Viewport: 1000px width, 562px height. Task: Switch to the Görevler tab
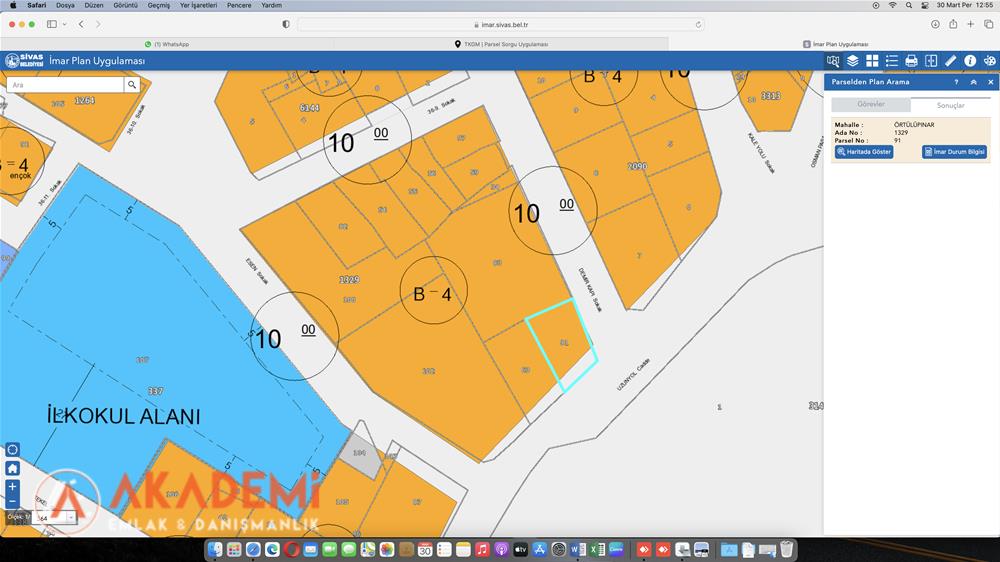tap(871, 105)
